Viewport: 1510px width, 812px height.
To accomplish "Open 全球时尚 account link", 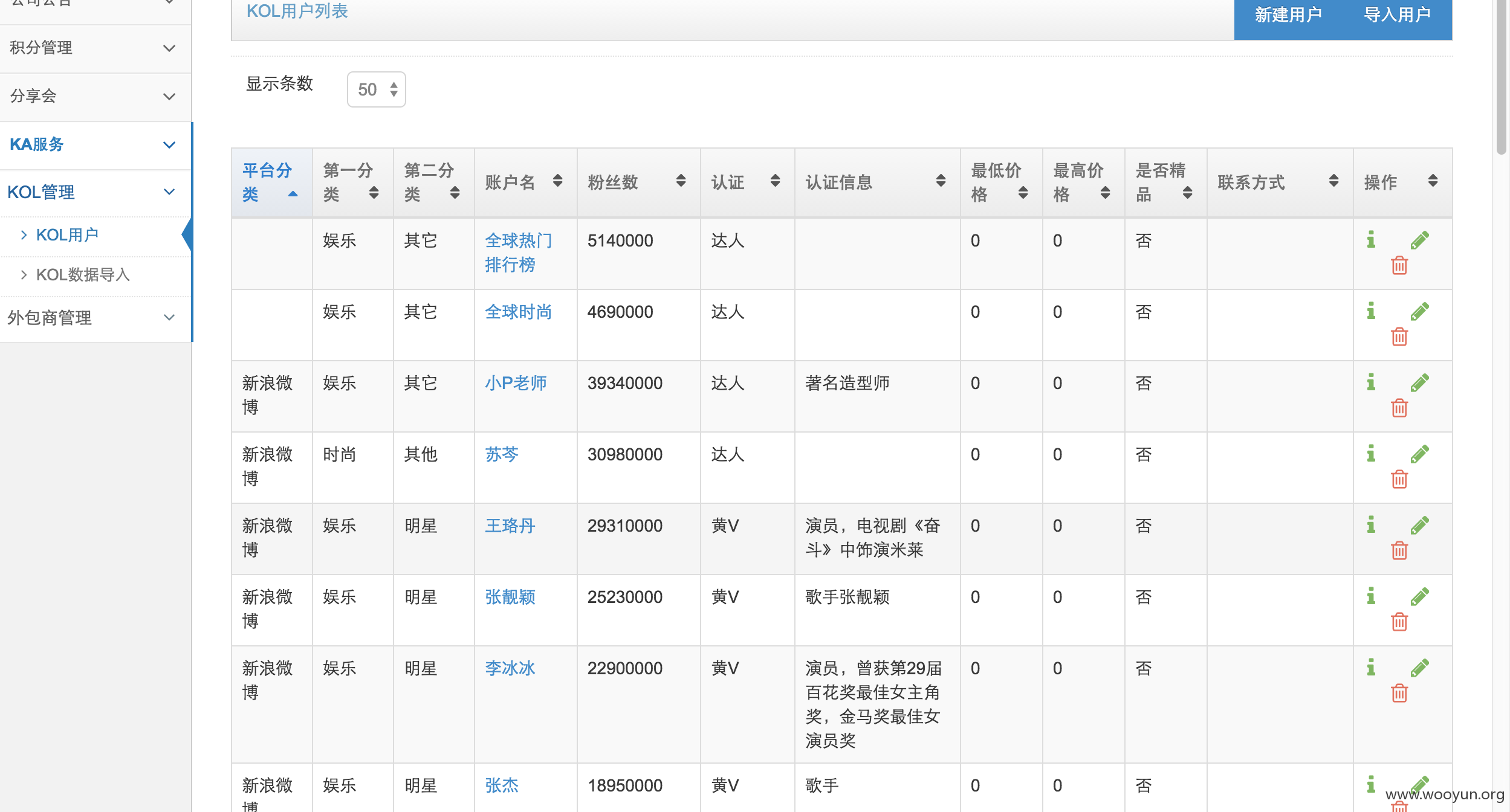I will [x=519, y=312].
